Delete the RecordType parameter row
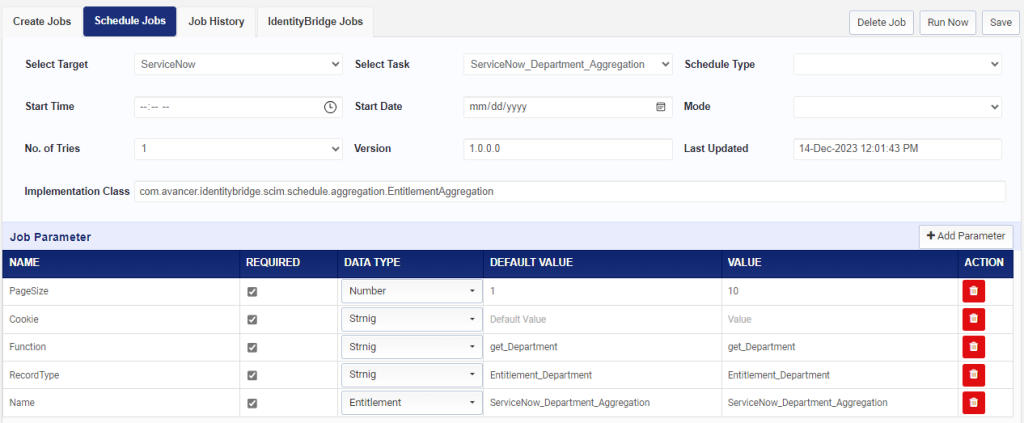Image resolution: width=1024 pixels, height=423 pixels. pyautogui.click(x=973, y=375)
